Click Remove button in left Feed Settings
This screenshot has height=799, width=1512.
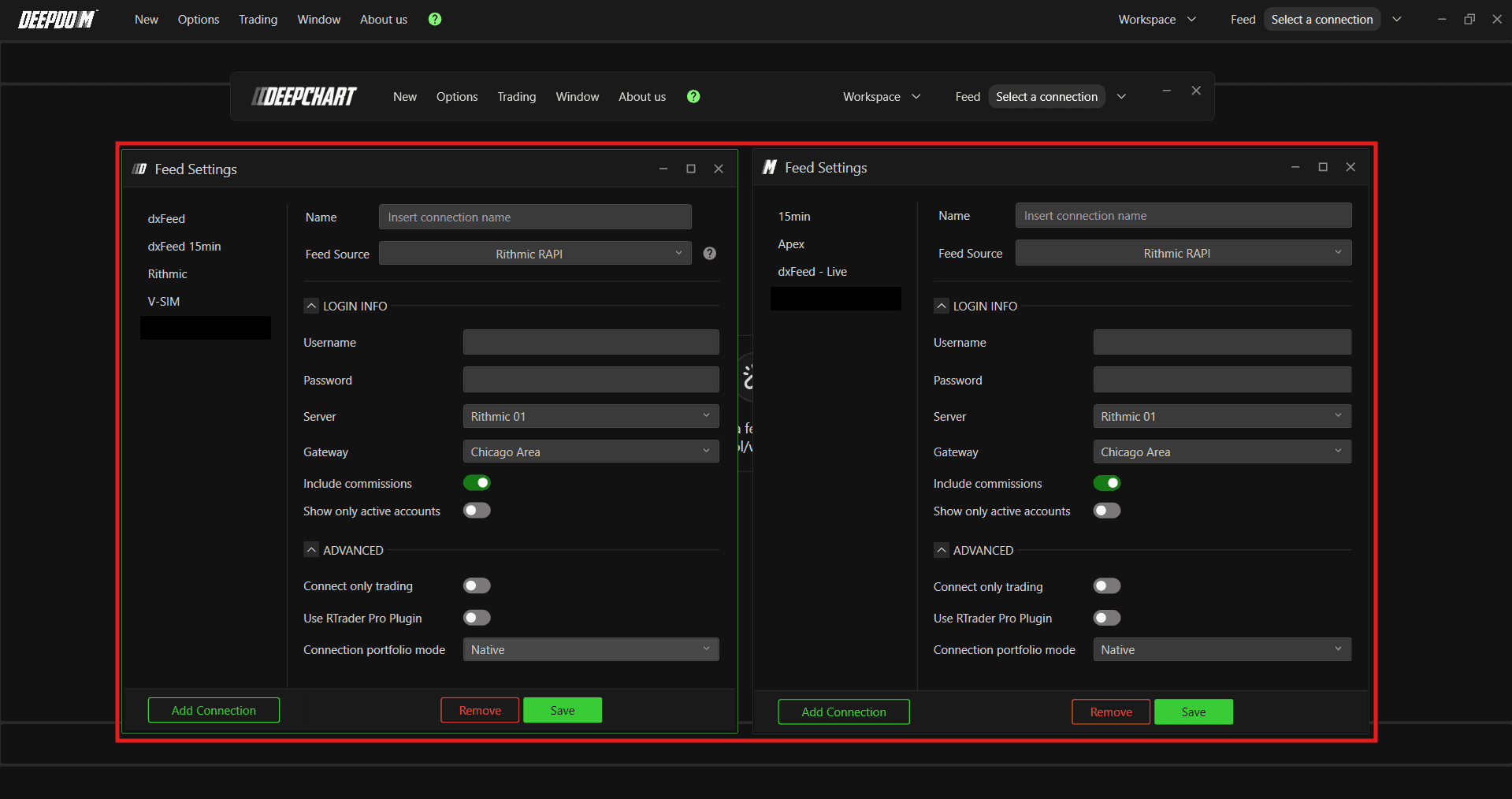pos(480,710)
